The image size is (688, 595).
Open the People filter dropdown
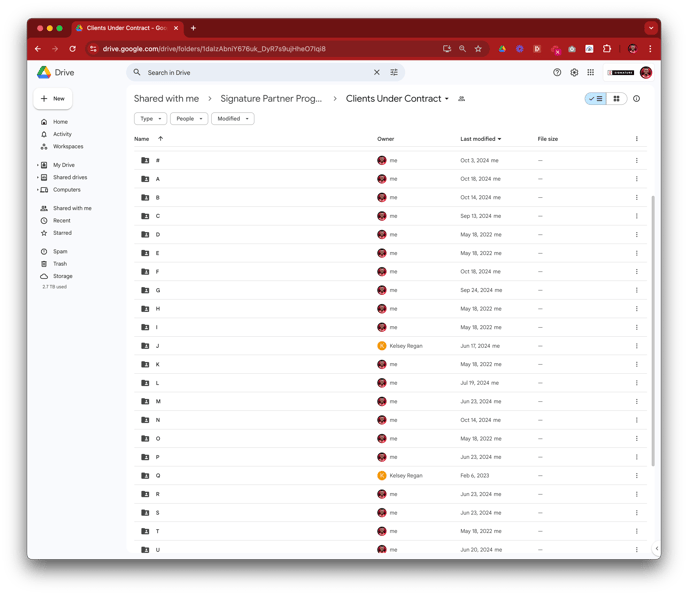coord(188,119)
